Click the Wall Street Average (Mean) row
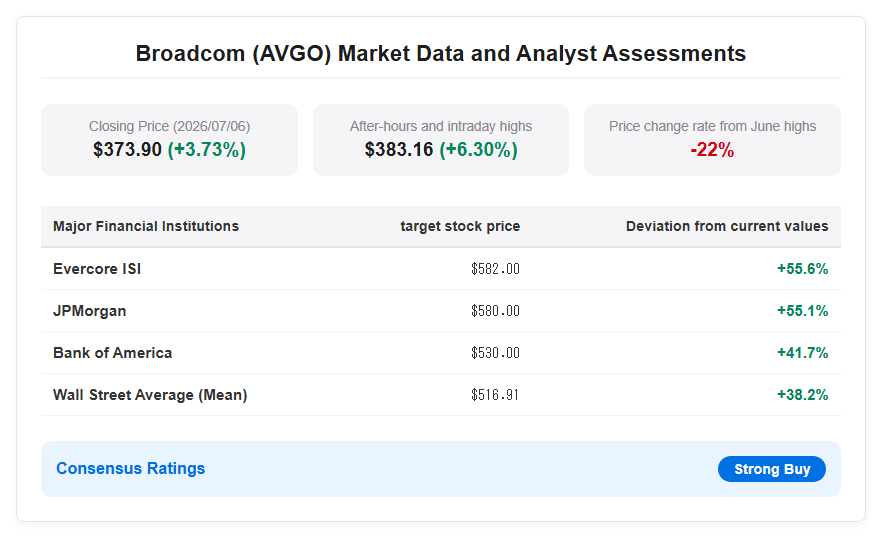Image resolution: width=882 pixels, height=539 pixels. click(440, 395)
